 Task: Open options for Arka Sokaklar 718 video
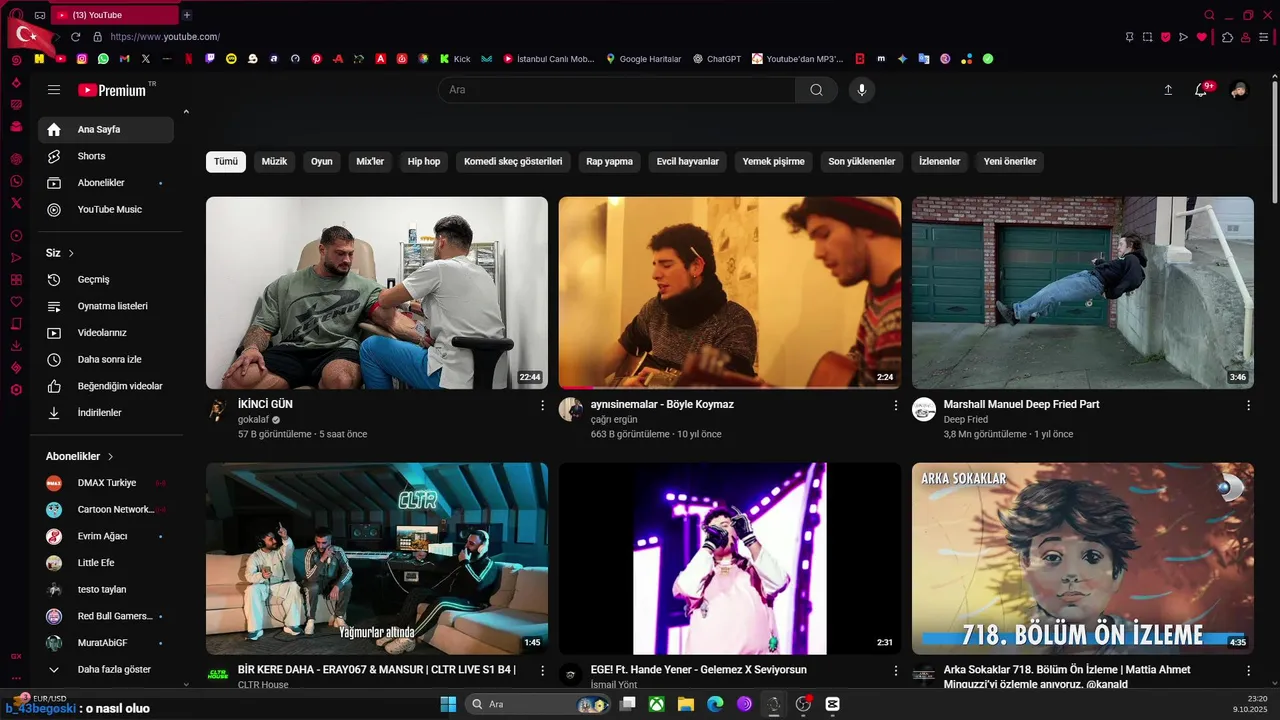click(x=1248, y=670)
